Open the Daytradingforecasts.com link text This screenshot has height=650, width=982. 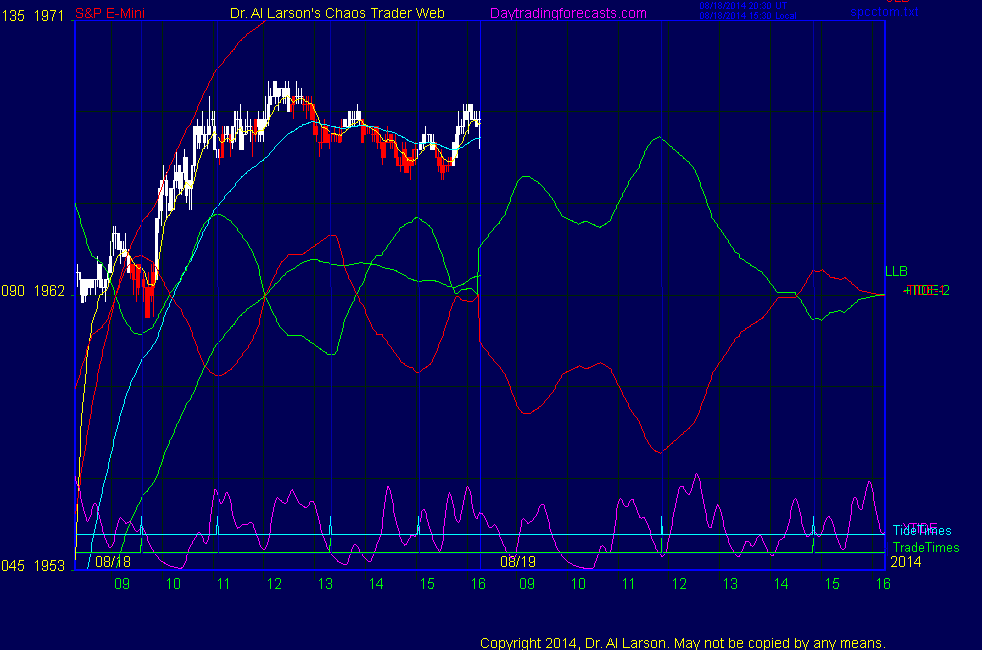(568, 13)
